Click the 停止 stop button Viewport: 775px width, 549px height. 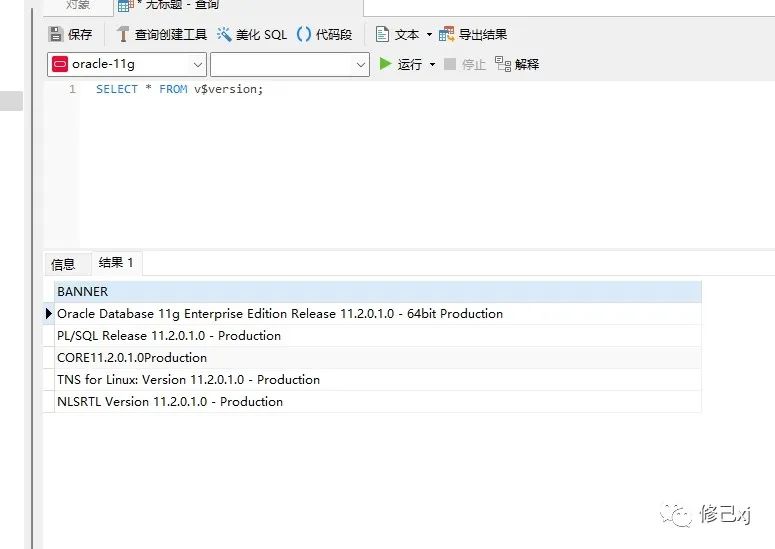[465, 64]
